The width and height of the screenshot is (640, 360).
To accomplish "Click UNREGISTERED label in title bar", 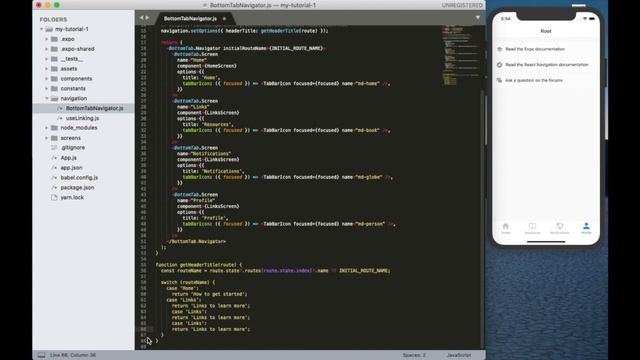I will [x=462, y=5].
